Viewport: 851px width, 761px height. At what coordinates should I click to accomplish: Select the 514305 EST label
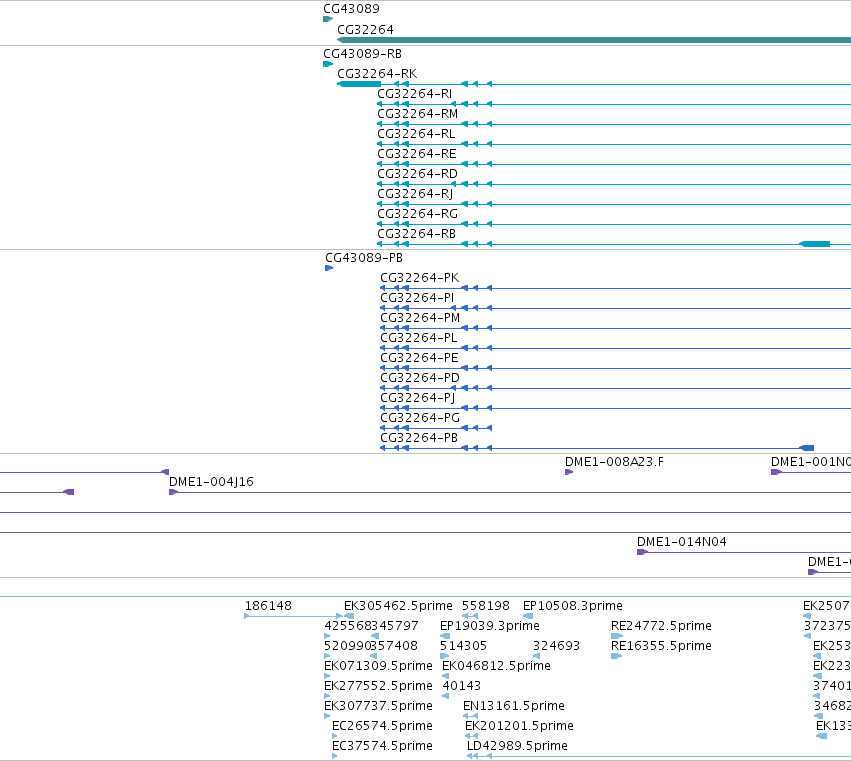click(x=463, y=646)
